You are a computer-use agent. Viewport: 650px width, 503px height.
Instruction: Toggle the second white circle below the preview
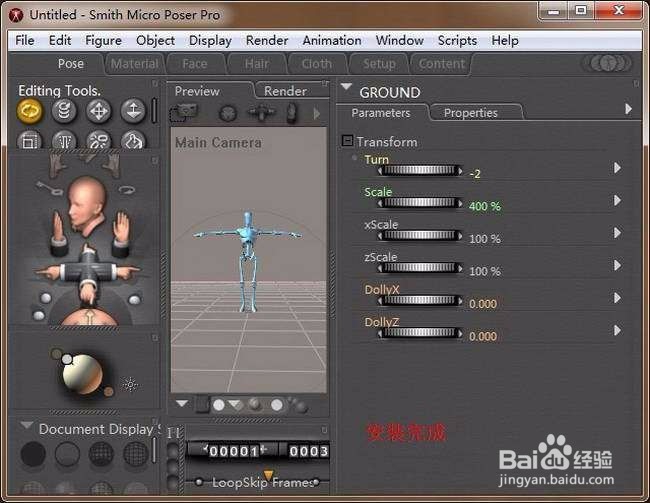click(277, 405)
